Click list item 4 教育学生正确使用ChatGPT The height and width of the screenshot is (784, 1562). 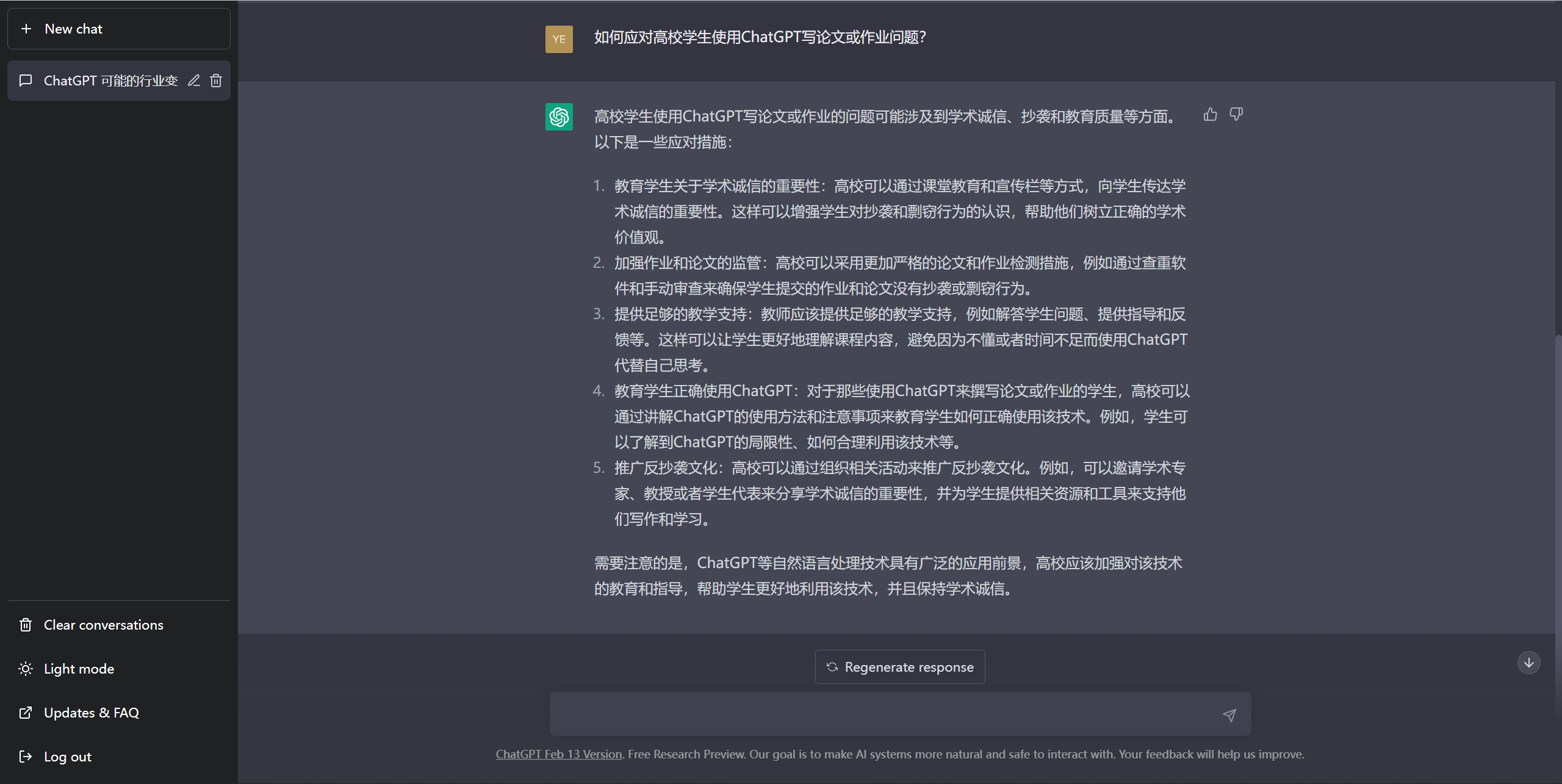point(902,416)
